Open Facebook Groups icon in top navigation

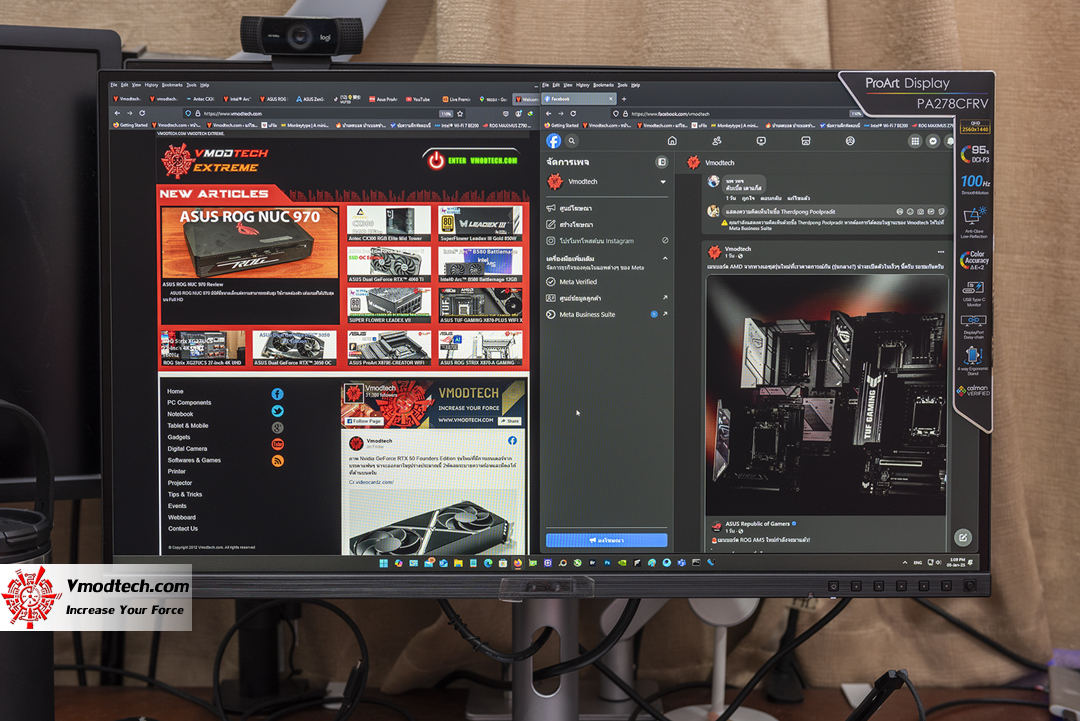(851, 141)
